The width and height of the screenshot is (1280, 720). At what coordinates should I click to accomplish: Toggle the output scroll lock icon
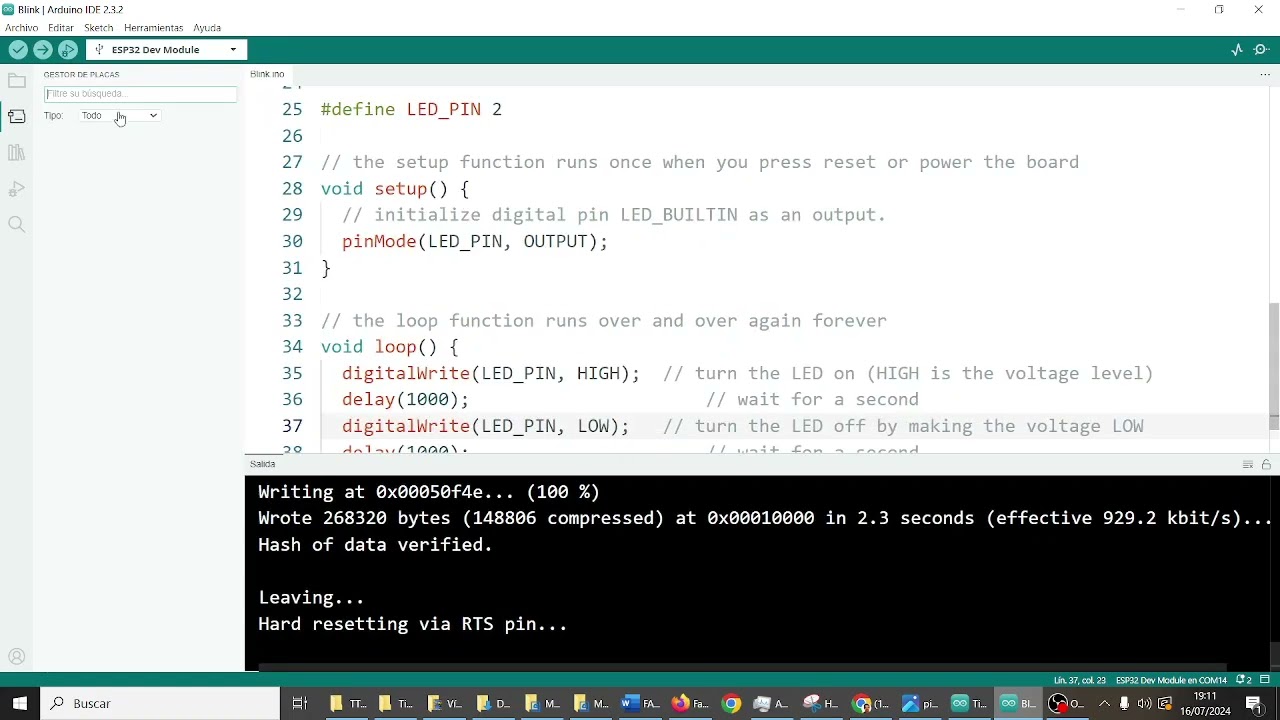tap(1266, 464)
